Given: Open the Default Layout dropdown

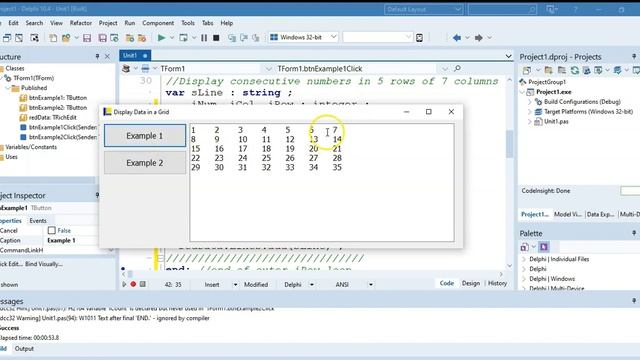Looking at the screenshot, I should click(458, 9).
